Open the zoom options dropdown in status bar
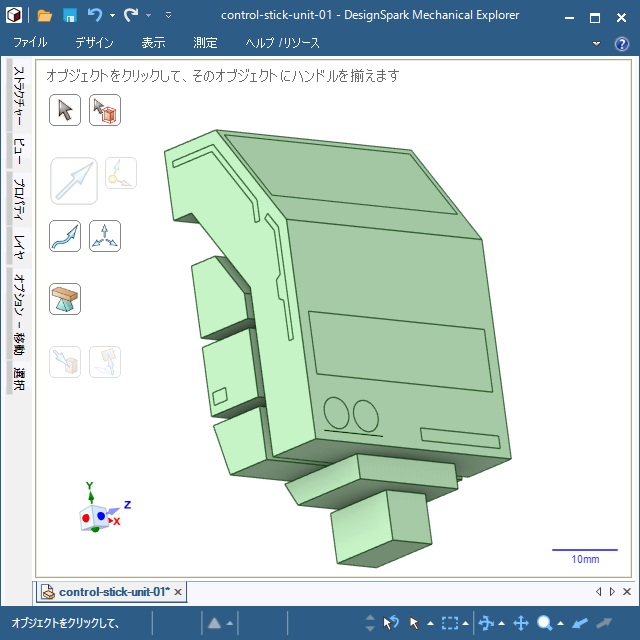The height and width of the screenshot is (640, 640). (x=560, y=624)
